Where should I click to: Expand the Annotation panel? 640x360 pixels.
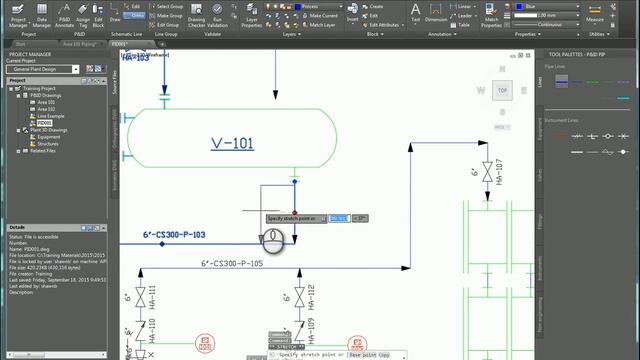[442, 34]
